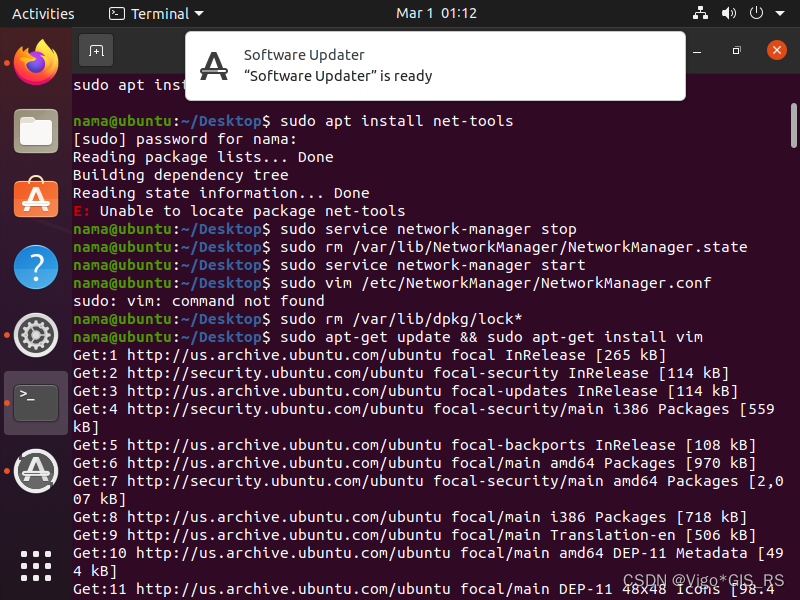Restore the terminal window size
Viewport: 800px width, 600px height.
point(736,51)
